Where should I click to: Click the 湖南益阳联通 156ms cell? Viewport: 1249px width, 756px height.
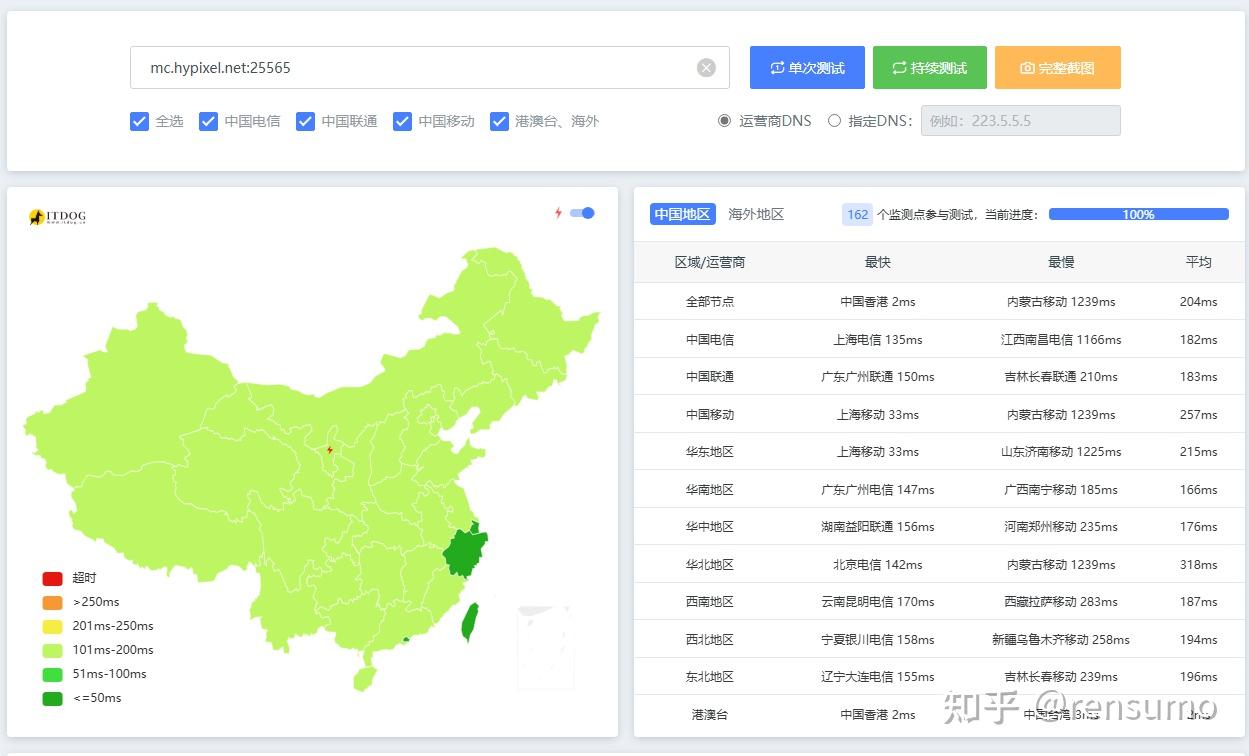click(878, 527)
